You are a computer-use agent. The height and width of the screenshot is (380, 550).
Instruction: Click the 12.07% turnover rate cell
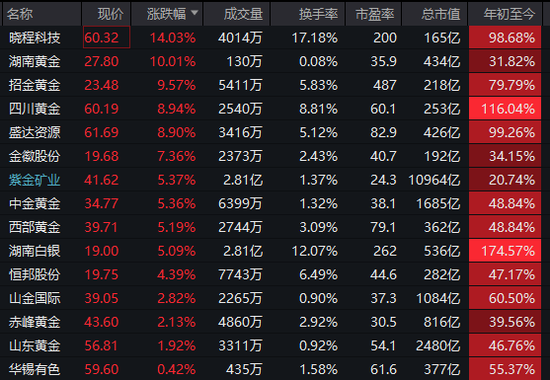tap(315, 251)
